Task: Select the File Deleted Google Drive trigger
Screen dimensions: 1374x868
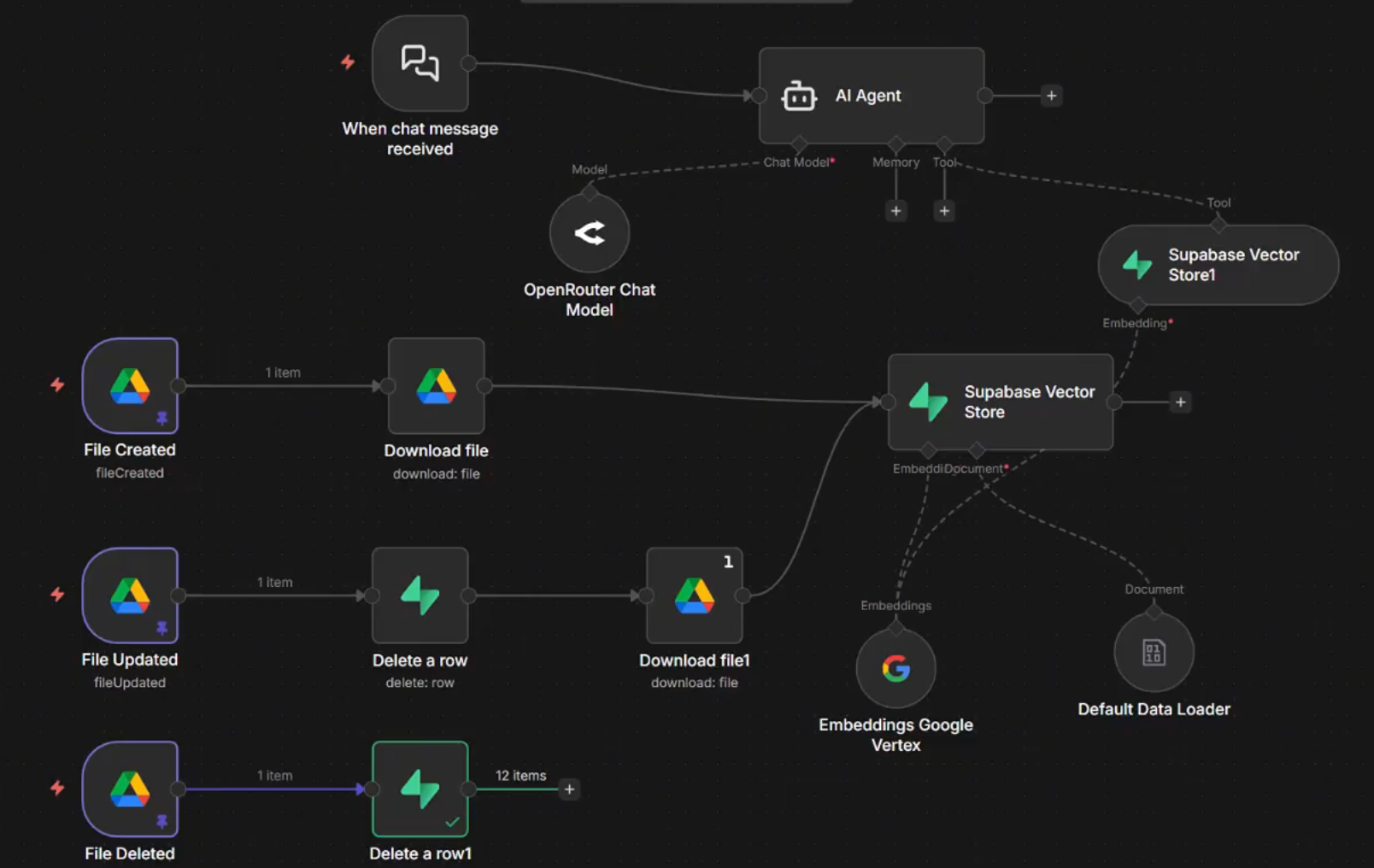Action: coord(130,789)
